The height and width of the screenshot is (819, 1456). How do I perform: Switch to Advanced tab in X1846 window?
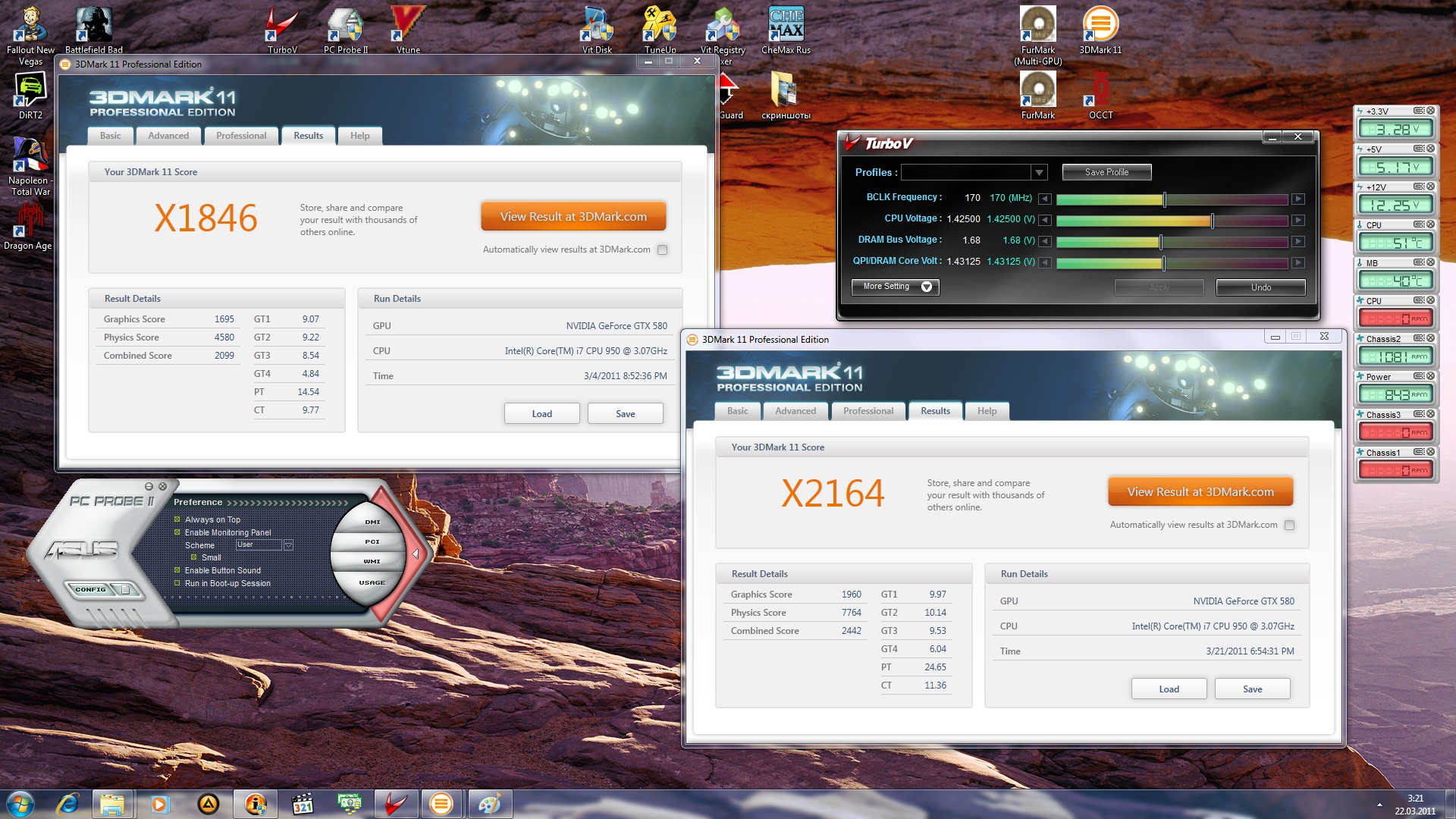168,136
